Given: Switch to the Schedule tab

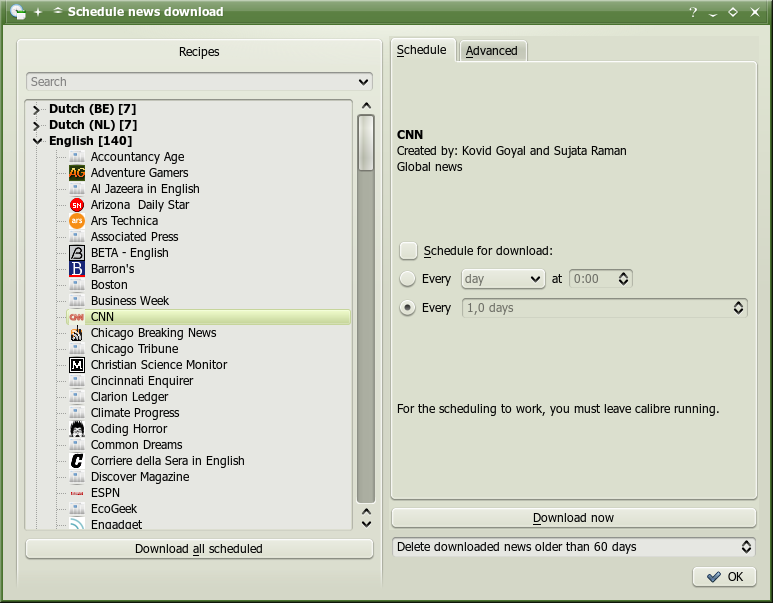Looking at the screenshot, I should (x=422, y=50).
